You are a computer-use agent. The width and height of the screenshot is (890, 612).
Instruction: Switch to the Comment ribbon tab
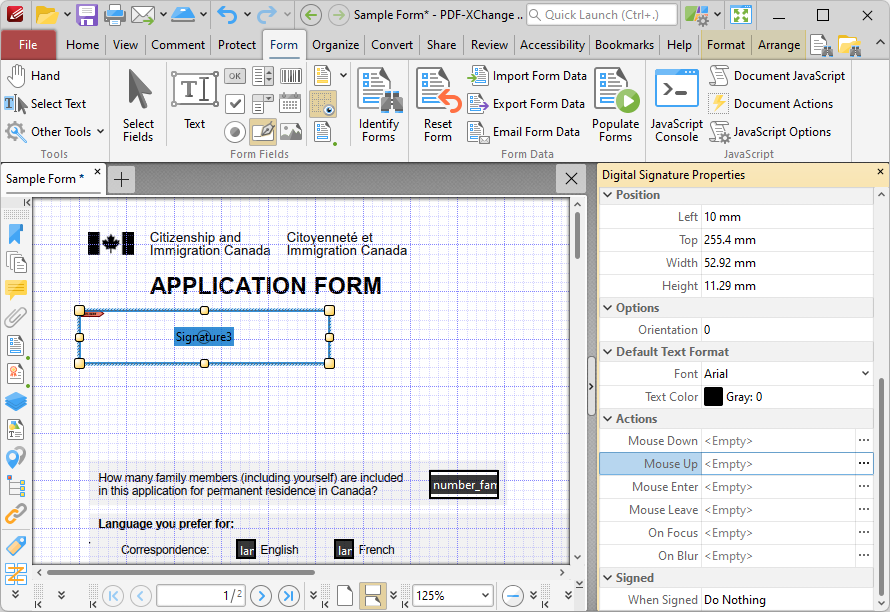pos(178,45)
